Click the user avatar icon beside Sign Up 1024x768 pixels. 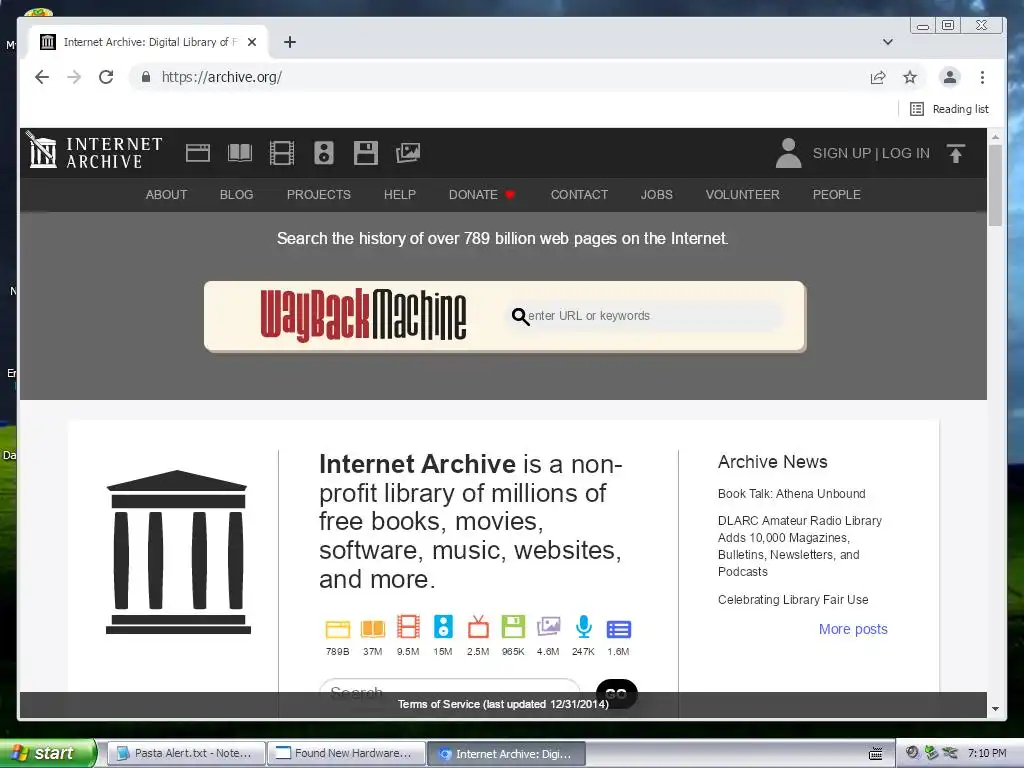click(788, 153)
